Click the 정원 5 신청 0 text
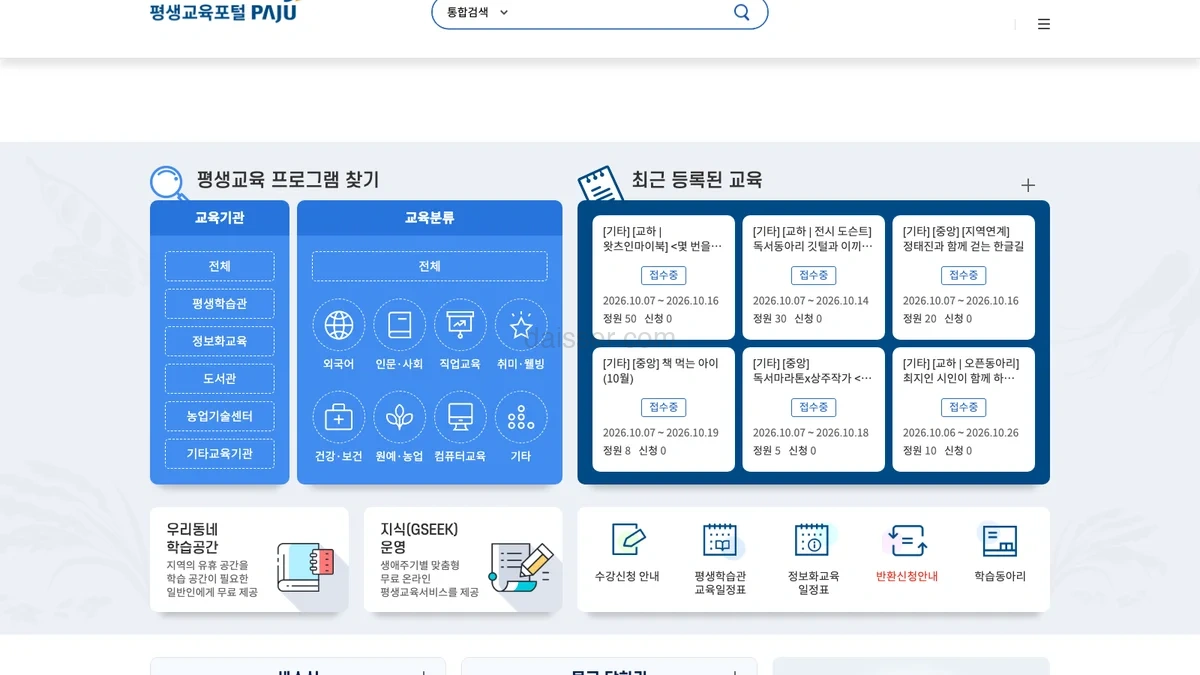This screenshot has height=675, width=1200. click(785, 451)
